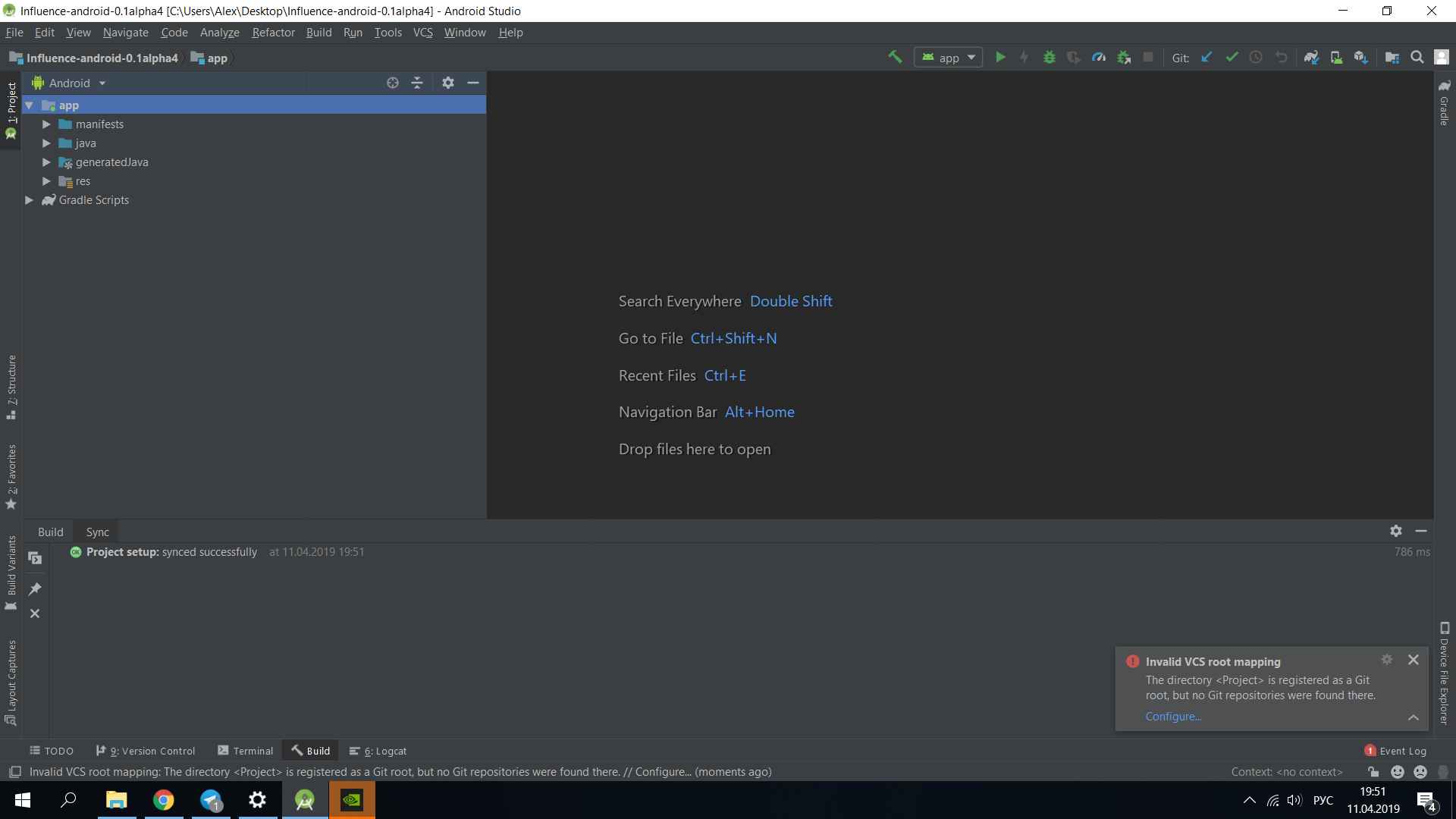Viewport: 1456px width, 819px height.
Task: Click the user account avatar icon
Action: pyautogui.click(x=1442, y=58)
